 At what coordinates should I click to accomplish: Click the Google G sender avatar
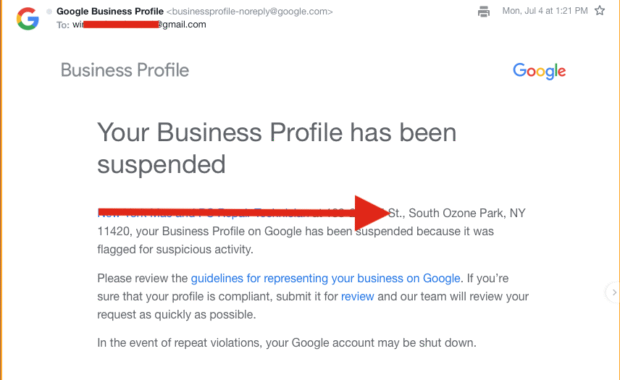pos(28,18)
